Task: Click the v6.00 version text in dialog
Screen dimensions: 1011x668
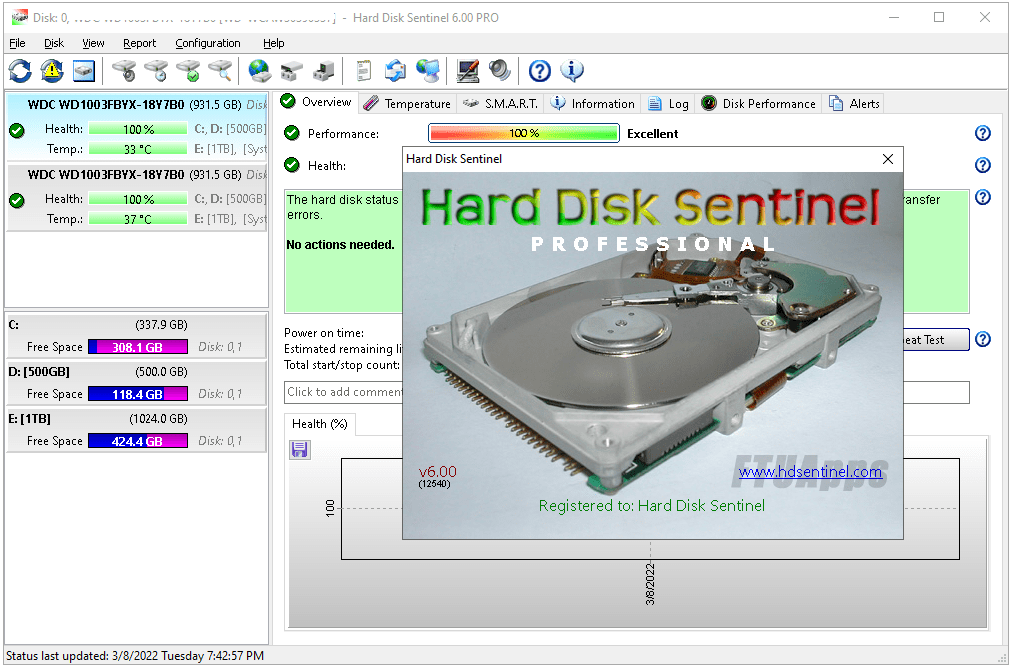Action: click(437, 472)
